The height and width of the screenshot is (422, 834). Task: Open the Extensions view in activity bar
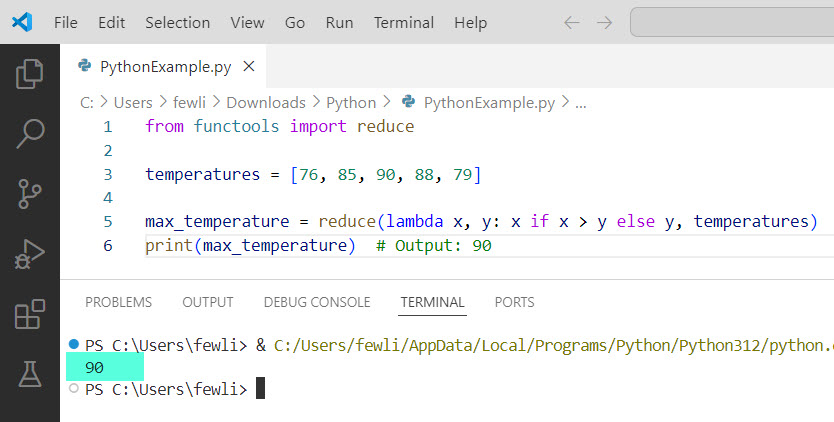[30, 314]
